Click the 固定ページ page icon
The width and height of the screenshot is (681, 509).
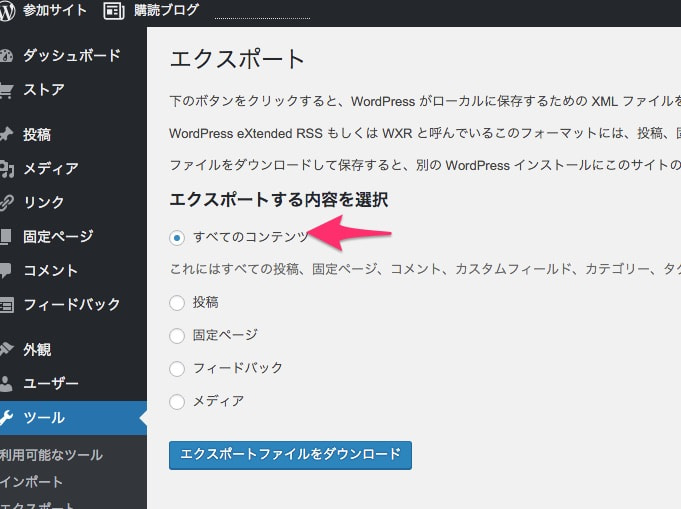click(6, 237)
